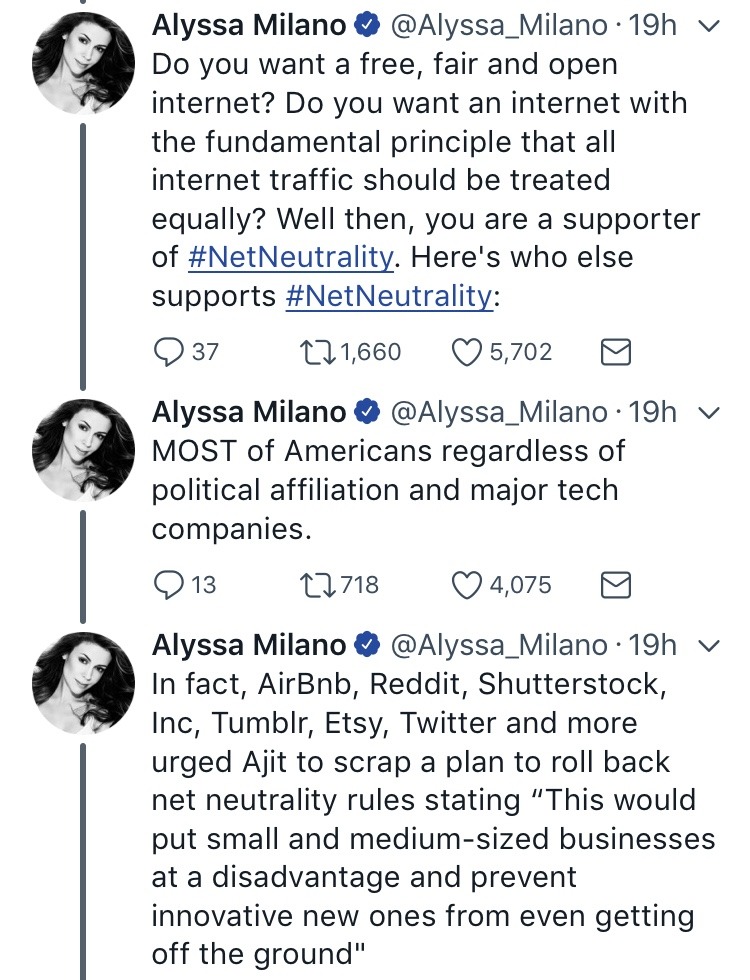Open the third tweet's chevron dropdown
Viewport: 750px width, 980px height.
coord(708,645)
